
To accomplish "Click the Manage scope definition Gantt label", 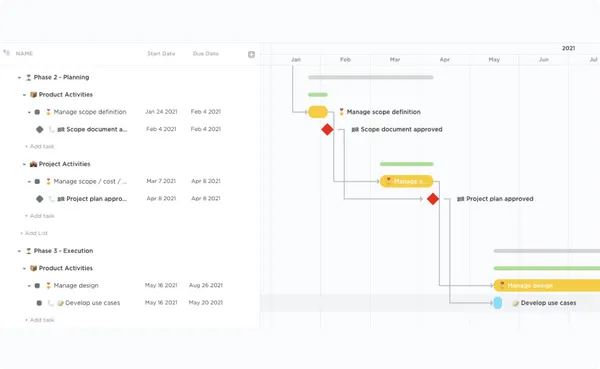I will click(x=383, y=112).
